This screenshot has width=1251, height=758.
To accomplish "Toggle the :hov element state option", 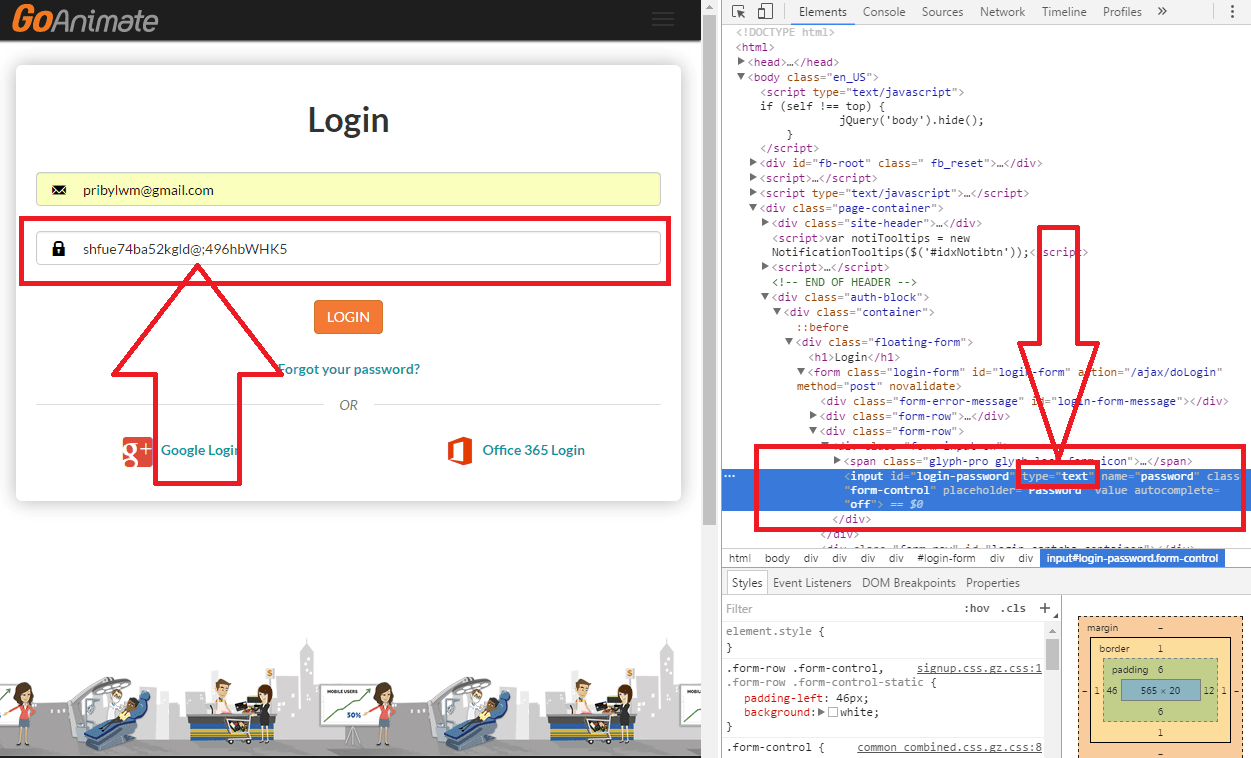I will (x=976, y=608).
